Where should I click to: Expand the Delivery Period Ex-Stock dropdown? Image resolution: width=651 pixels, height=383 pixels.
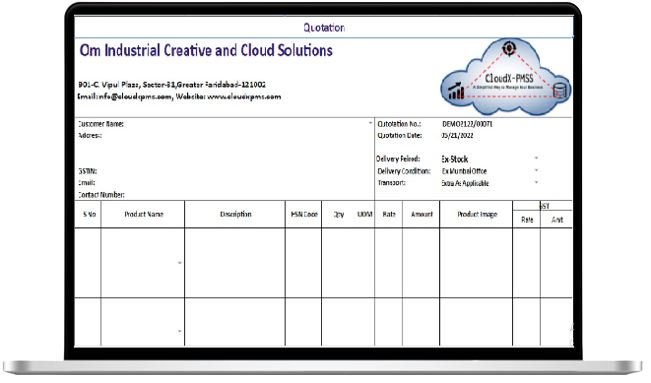[x=536, y=158]
